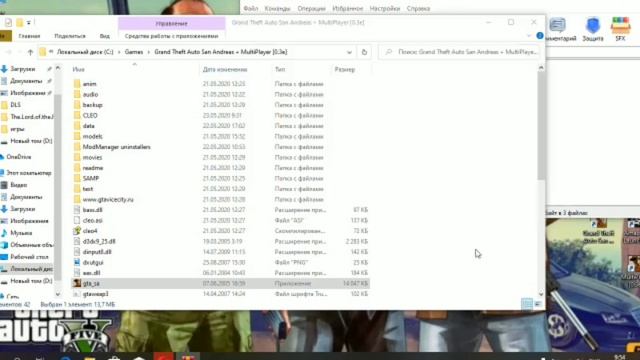Expand the ribbon with the chevron

529,36
